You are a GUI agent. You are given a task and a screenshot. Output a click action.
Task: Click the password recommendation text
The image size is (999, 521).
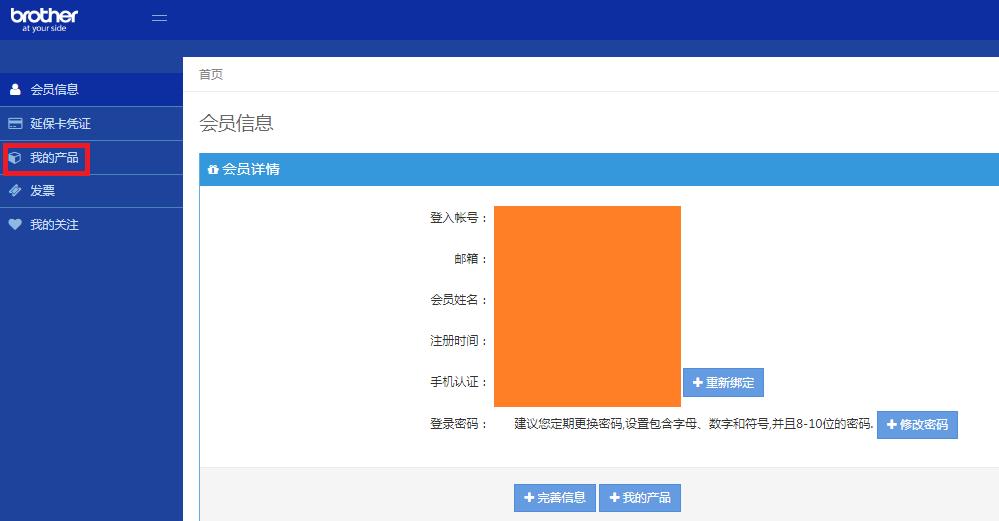point(694,424)
